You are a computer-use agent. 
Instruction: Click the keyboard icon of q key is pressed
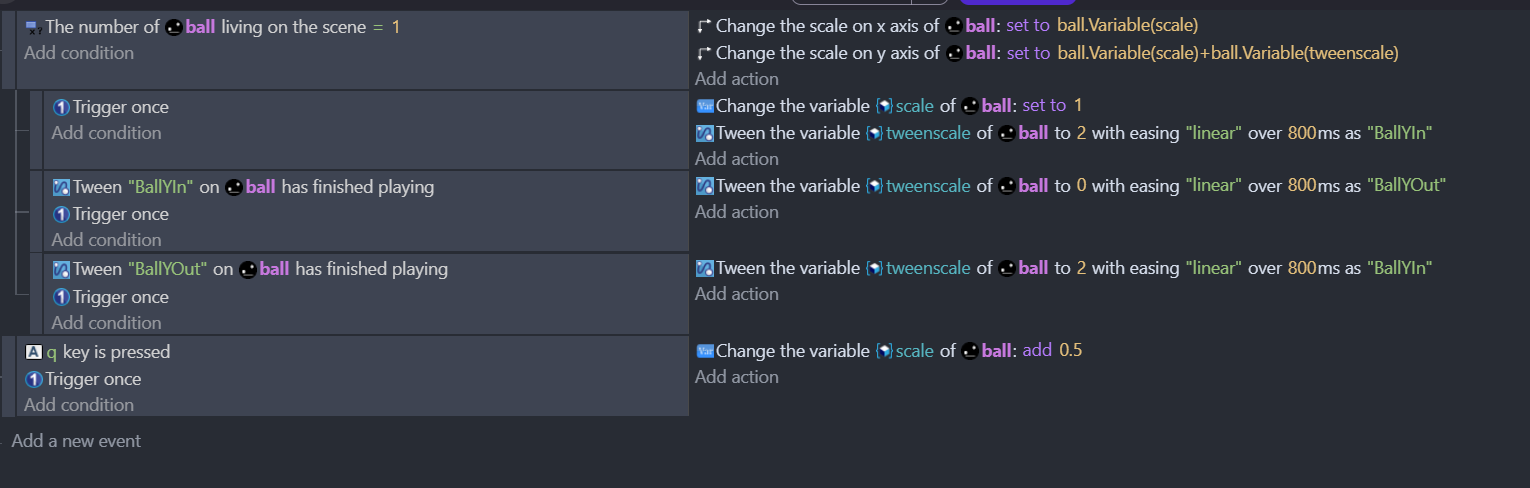click(x=34, y=352)
